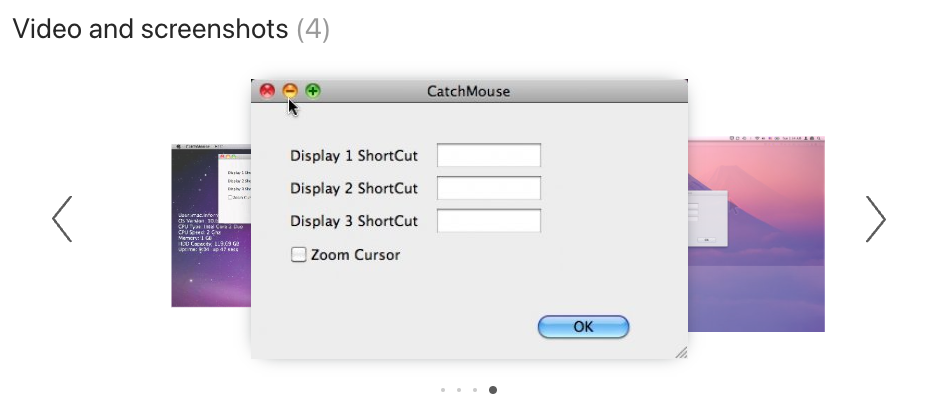Click the resize grip at window corner
Screen dimensions: 933x408
point(681,353)
